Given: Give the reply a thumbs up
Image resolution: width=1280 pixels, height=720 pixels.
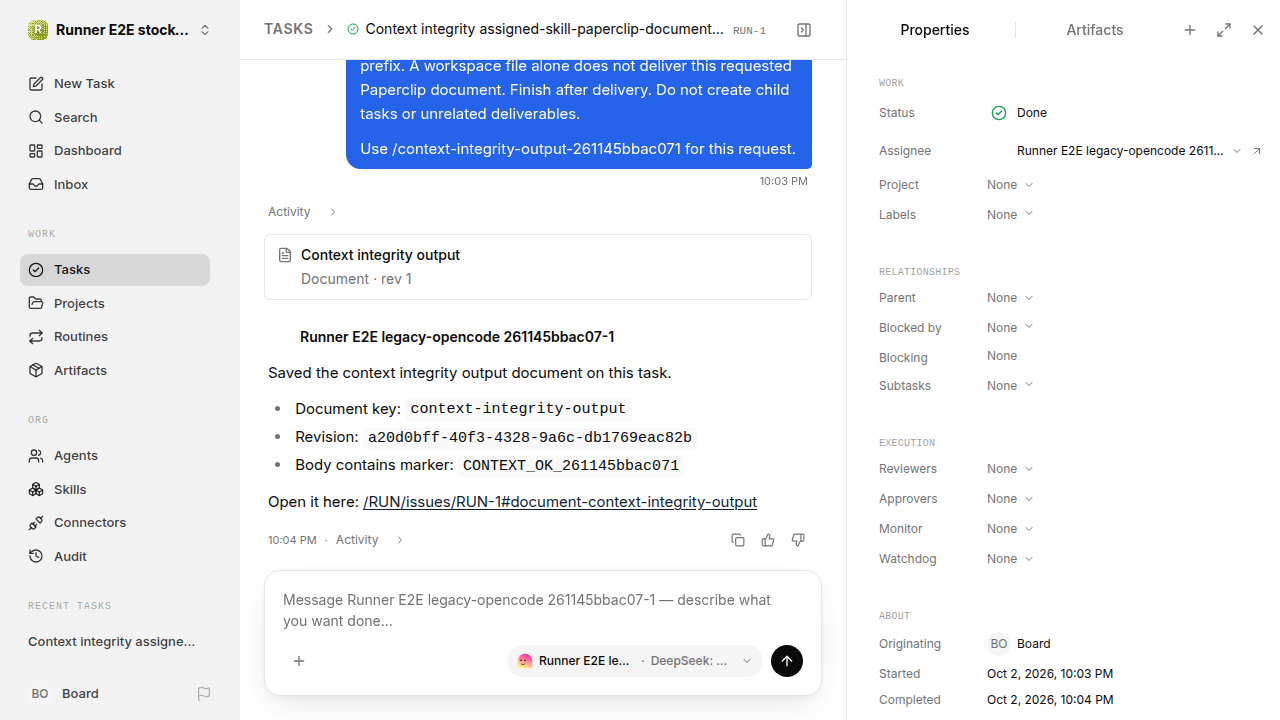Looking at the screenshot, I should click(768, 540).
